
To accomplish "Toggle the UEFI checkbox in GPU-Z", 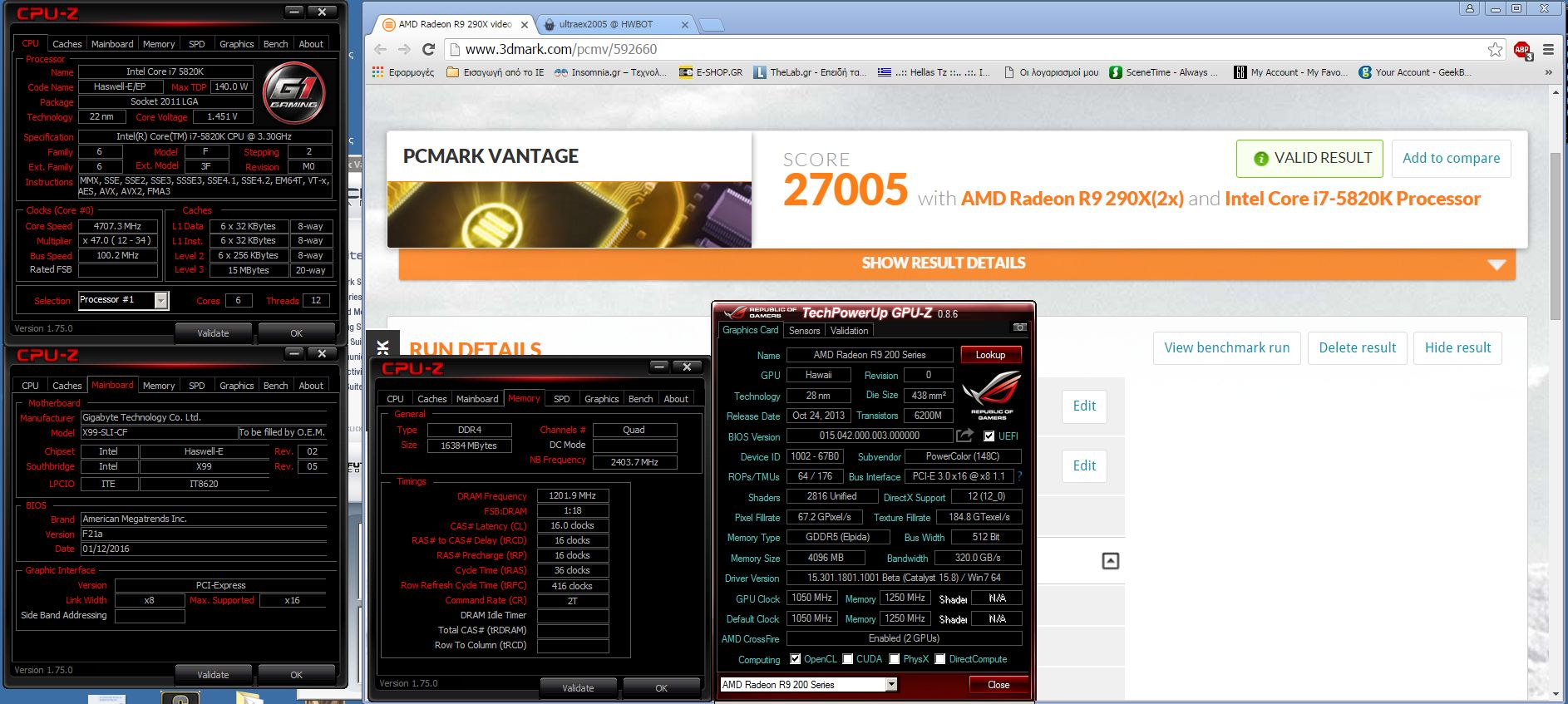I will click(x=989, y=436).
